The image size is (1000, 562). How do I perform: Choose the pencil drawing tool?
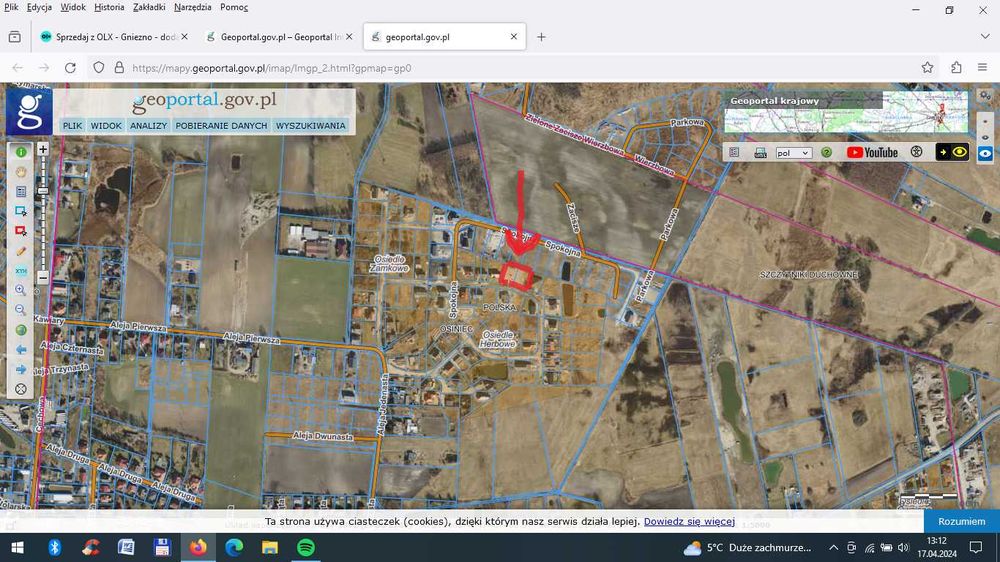click(21, 251)
